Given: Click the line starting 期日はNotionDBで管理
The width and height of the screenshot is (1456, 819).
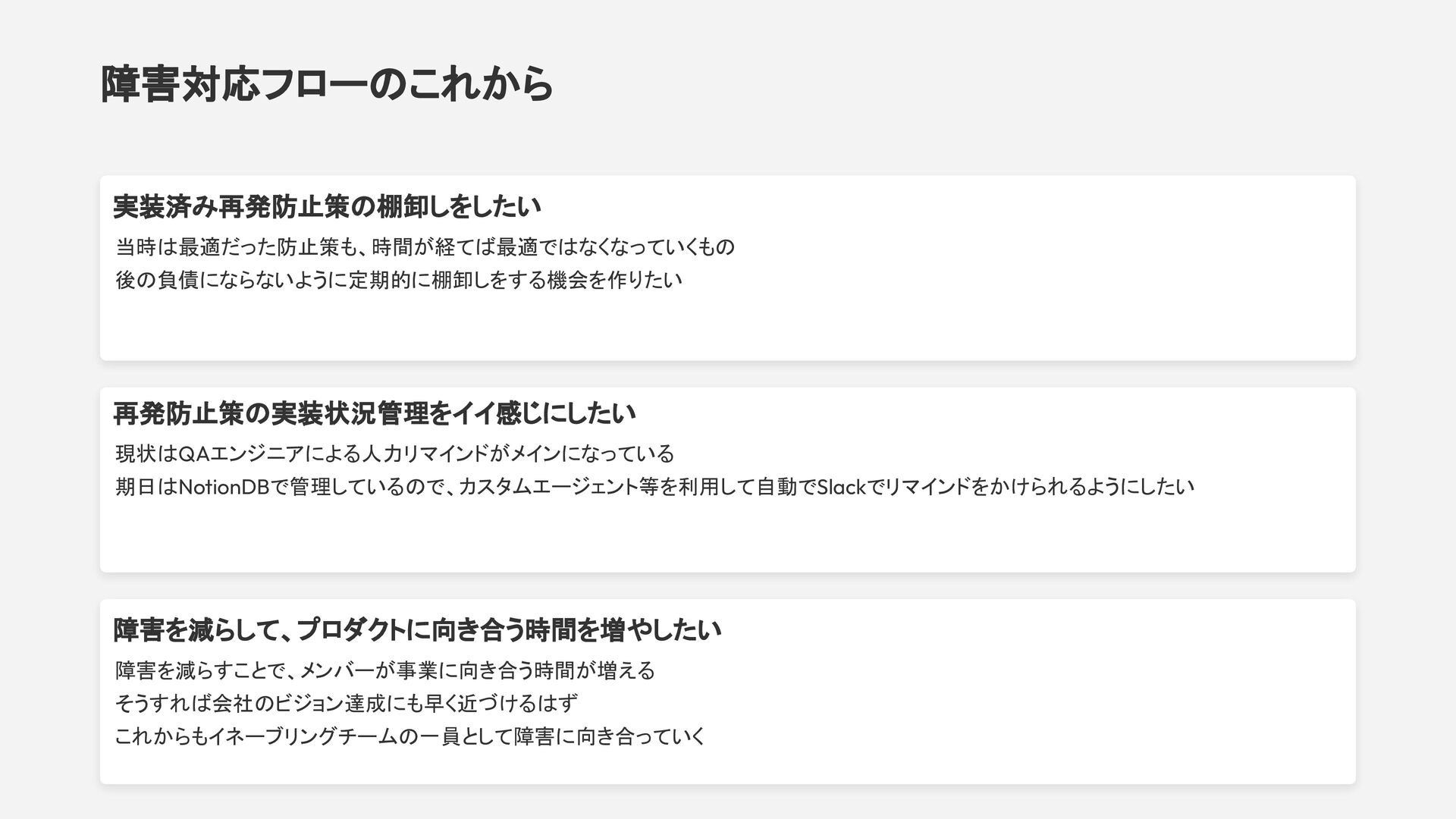Looking at the screenshot, I should [654, 487].
